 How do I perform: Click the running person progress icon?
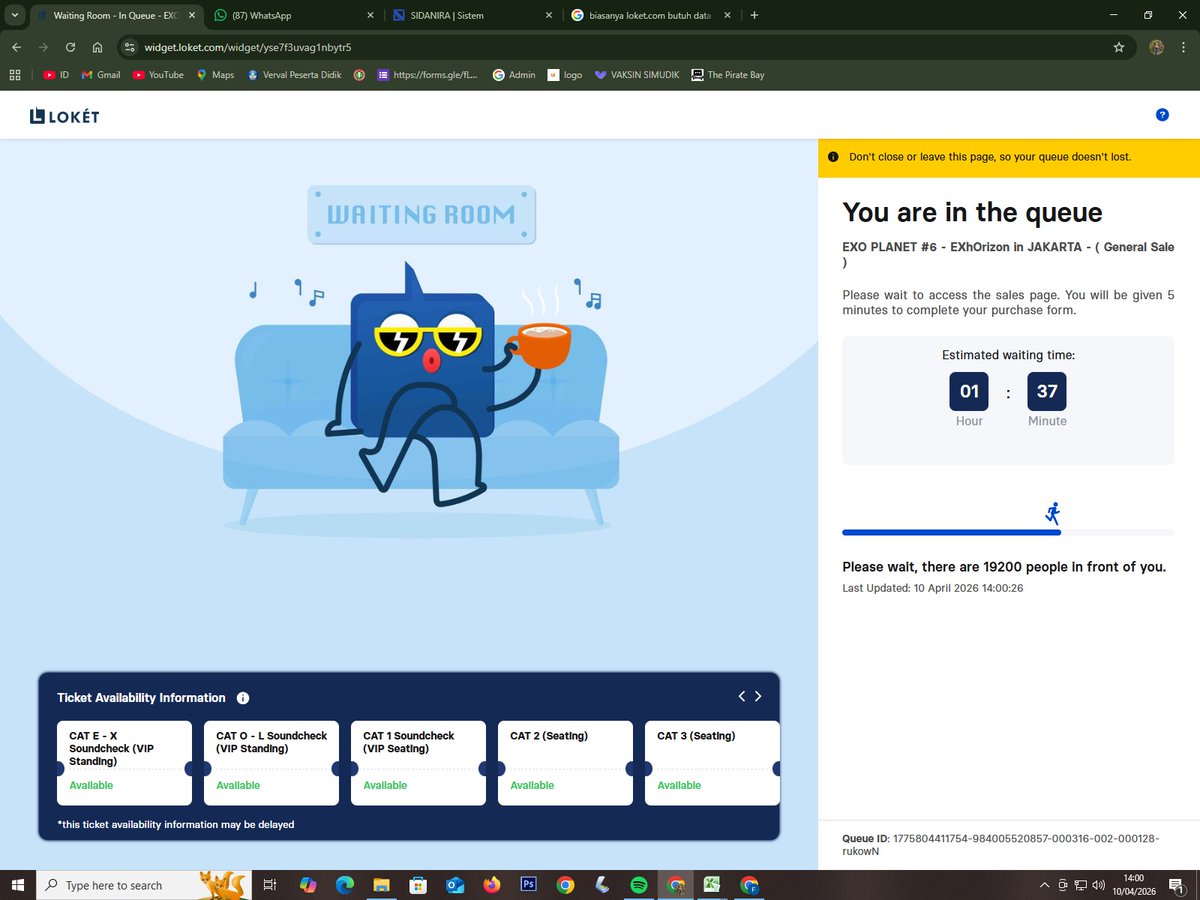1052,514
